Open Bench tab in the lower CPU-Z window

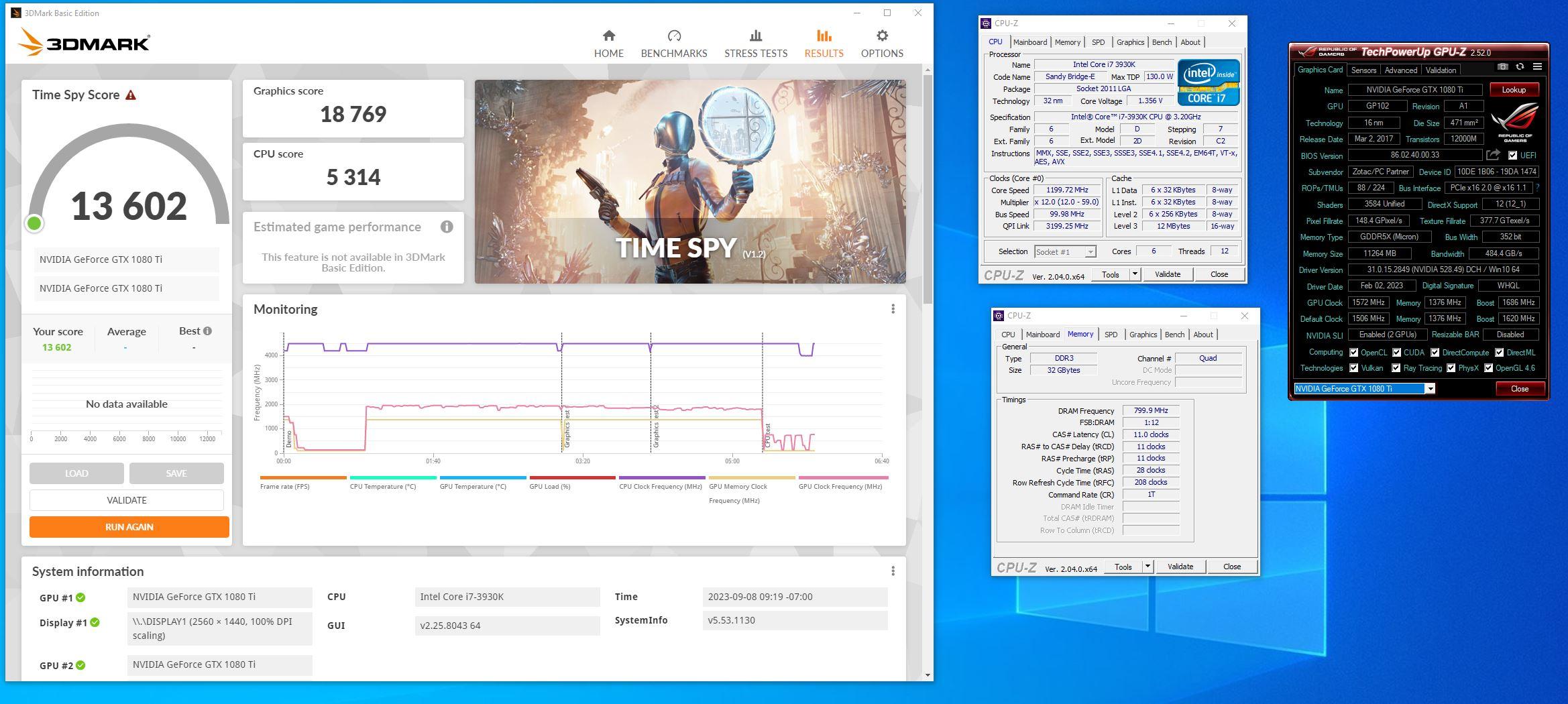point(1174,335)
